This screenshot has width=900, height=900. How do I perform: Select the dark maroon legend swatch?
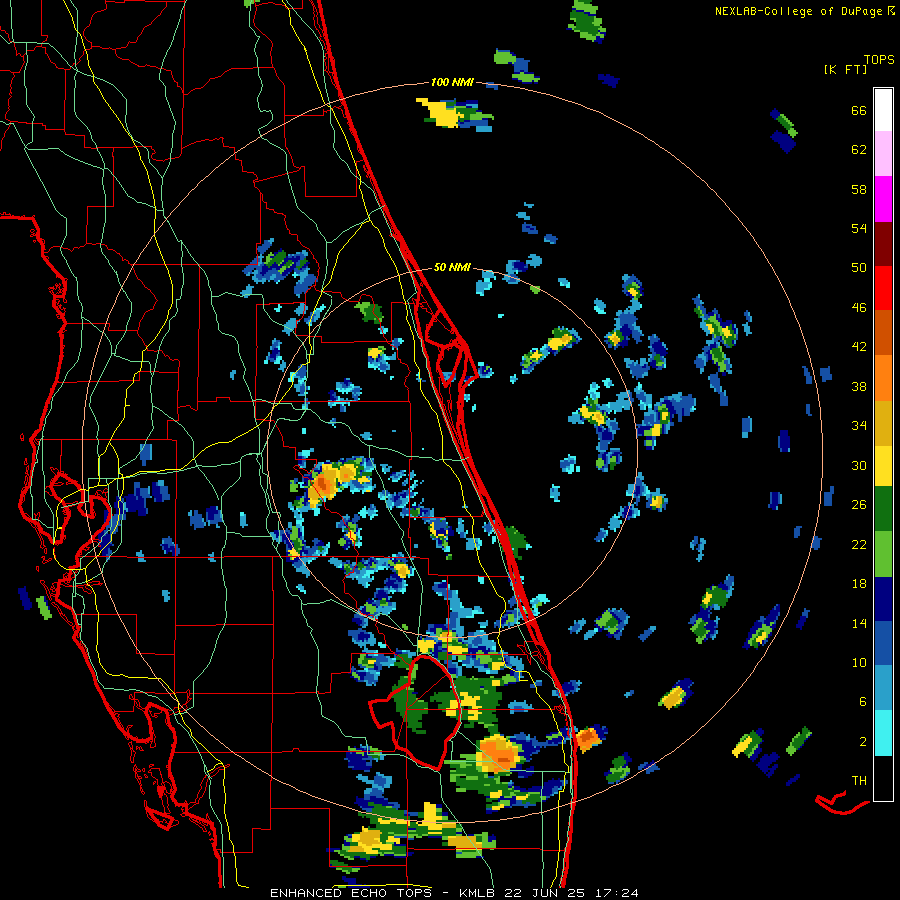pos(883,244)
